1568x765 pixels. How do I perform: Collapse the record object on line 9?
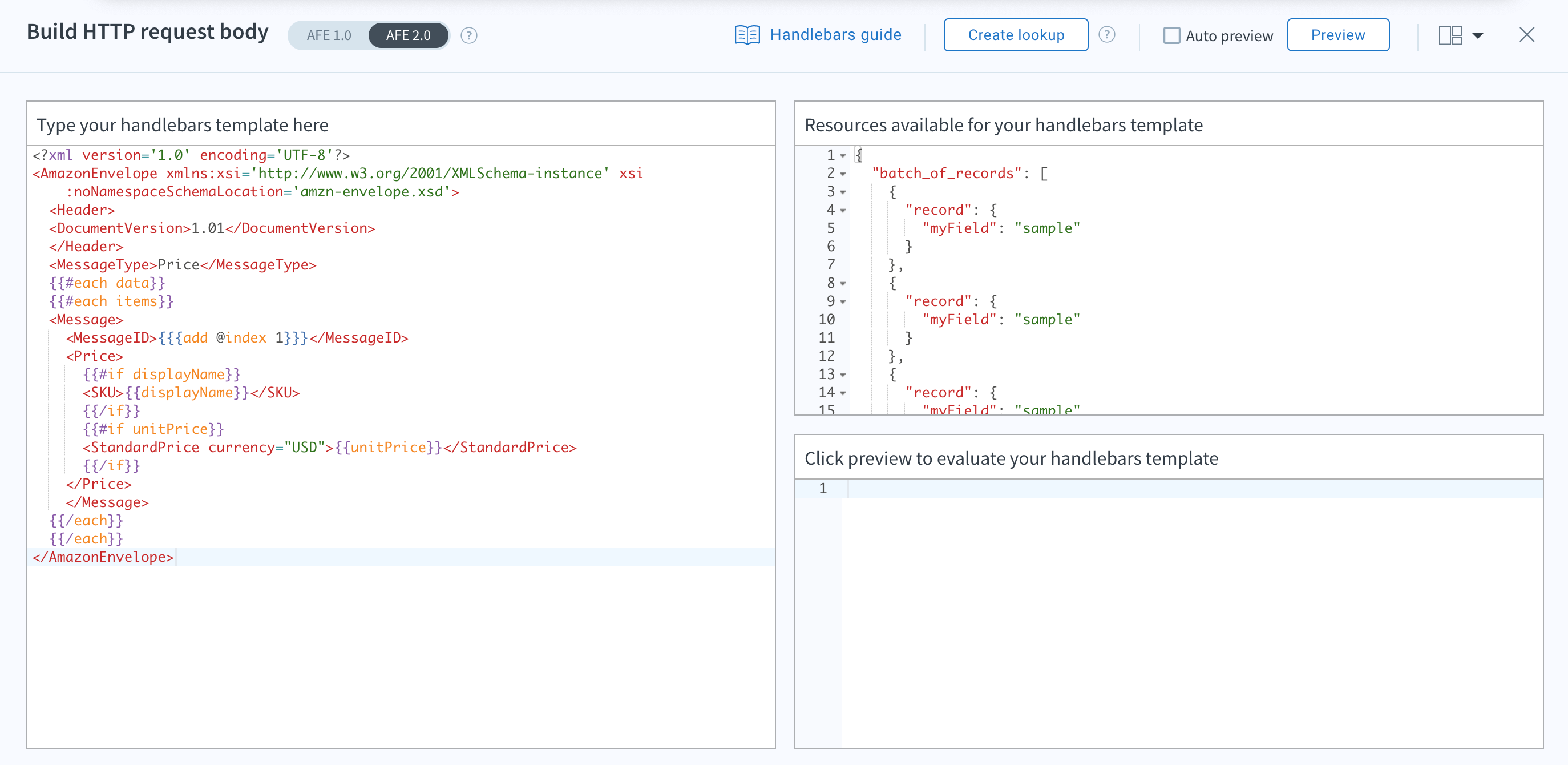842,301
